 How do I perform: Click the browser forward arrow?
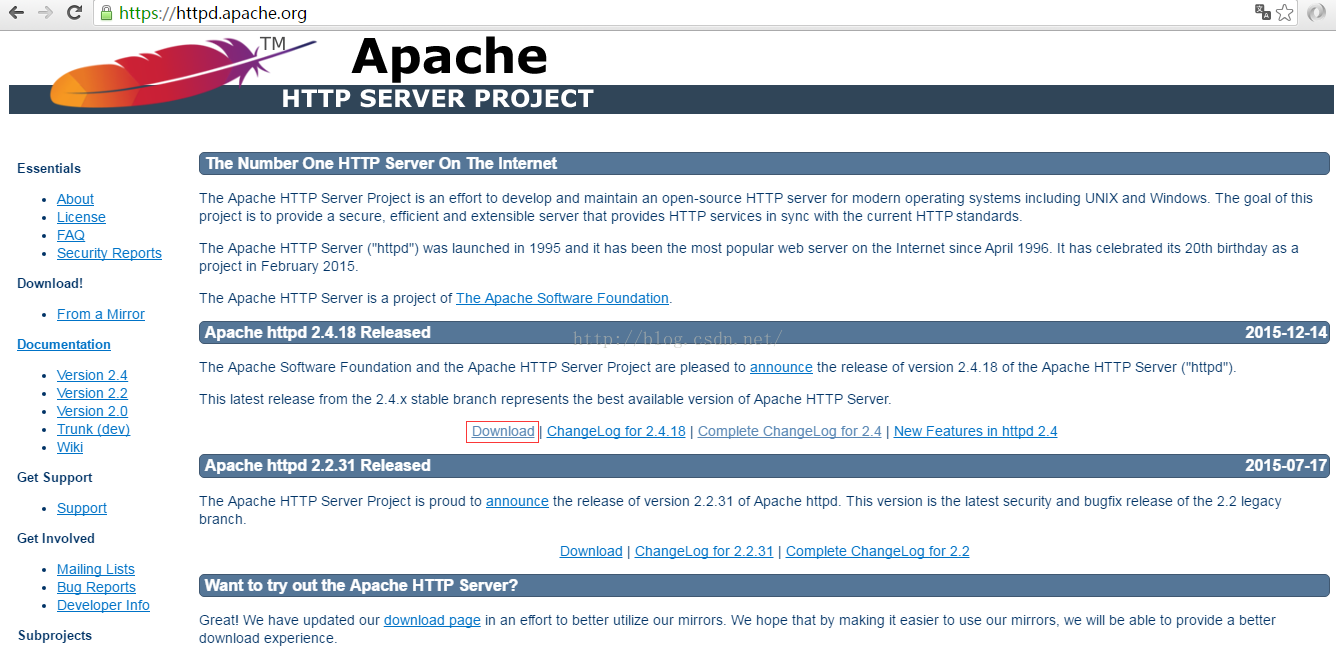45,13
